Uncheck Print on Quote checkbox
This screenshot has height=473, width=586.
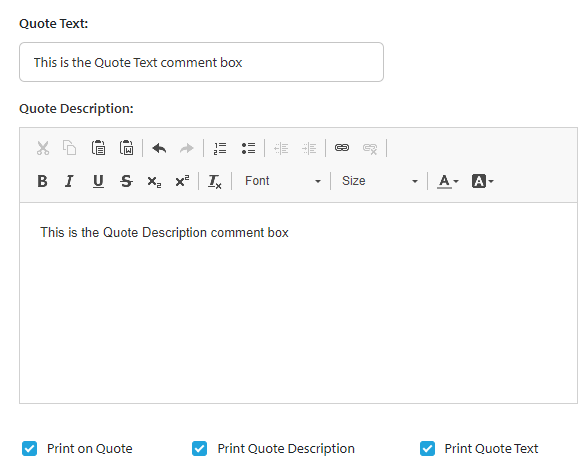[x=30, y=449]
